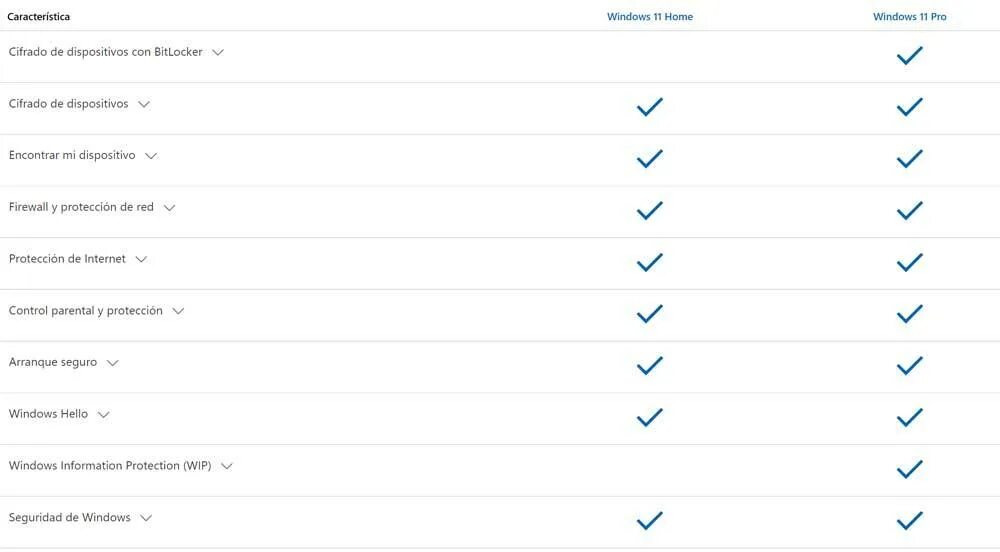Click Cifrado de dispositivos checkmark under Home
Viewport: 1000px width, 552px height.
click(x=650, y=107)
